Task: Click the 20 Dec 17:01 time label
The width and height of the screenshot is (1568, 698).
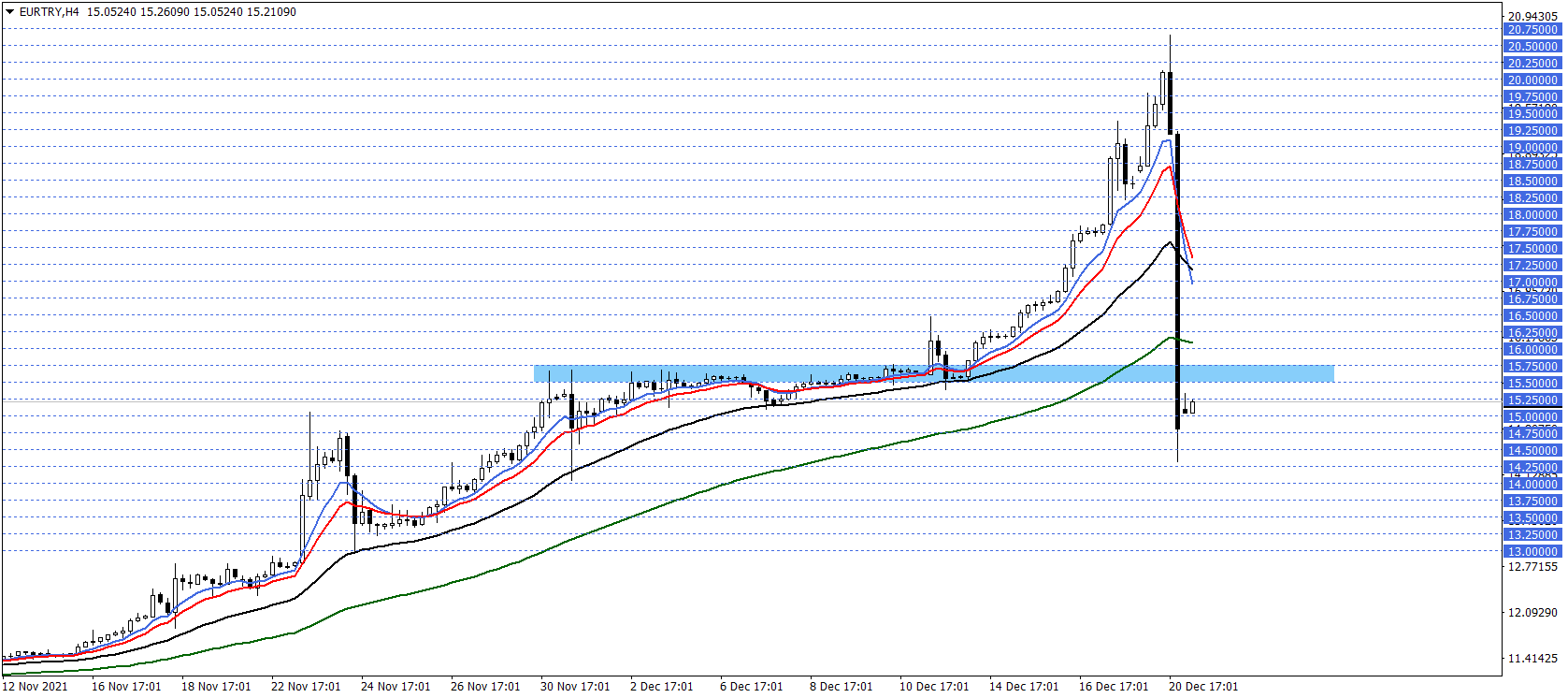Action: tap(1203, 687)
